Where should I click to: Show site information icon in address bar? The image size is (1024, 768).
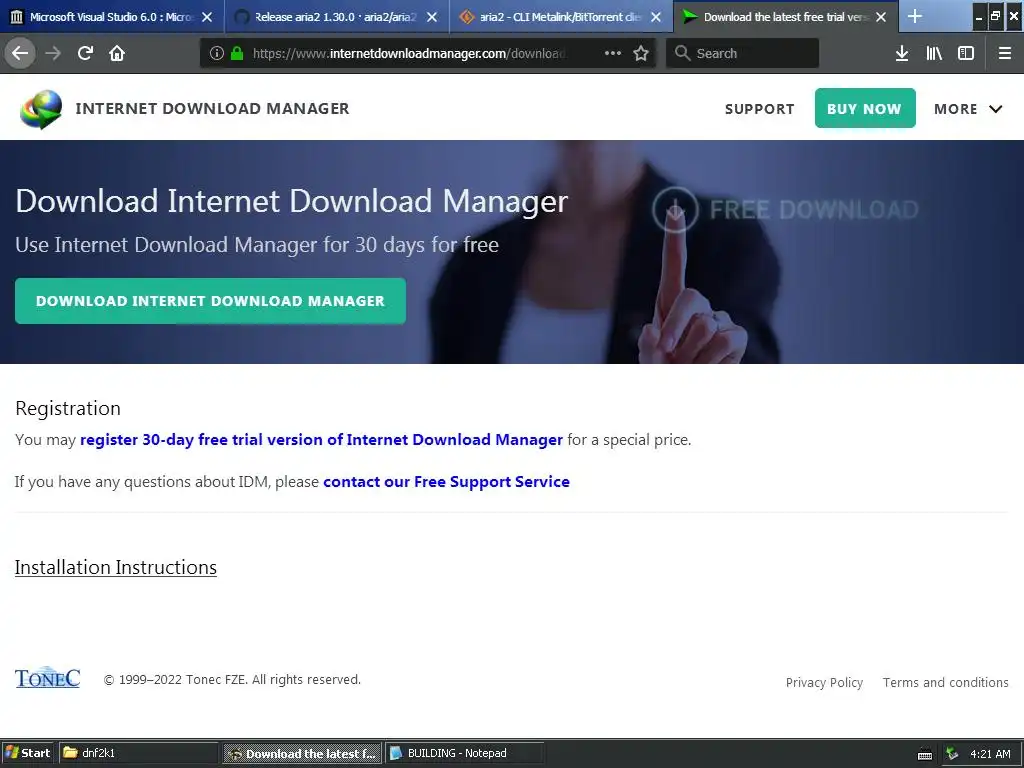pyautogui.click(x=217, y=54)
